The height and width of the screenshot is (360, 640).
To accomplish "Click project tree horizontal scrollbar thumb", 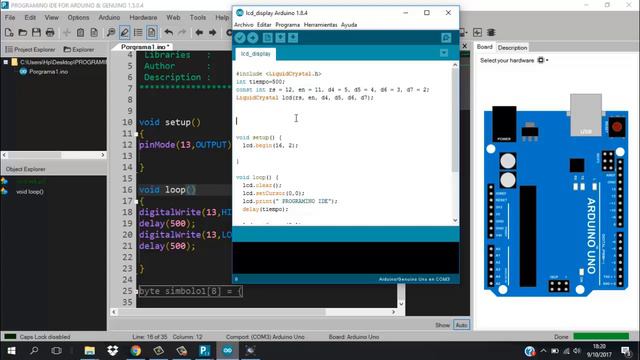I will [34, 155].
